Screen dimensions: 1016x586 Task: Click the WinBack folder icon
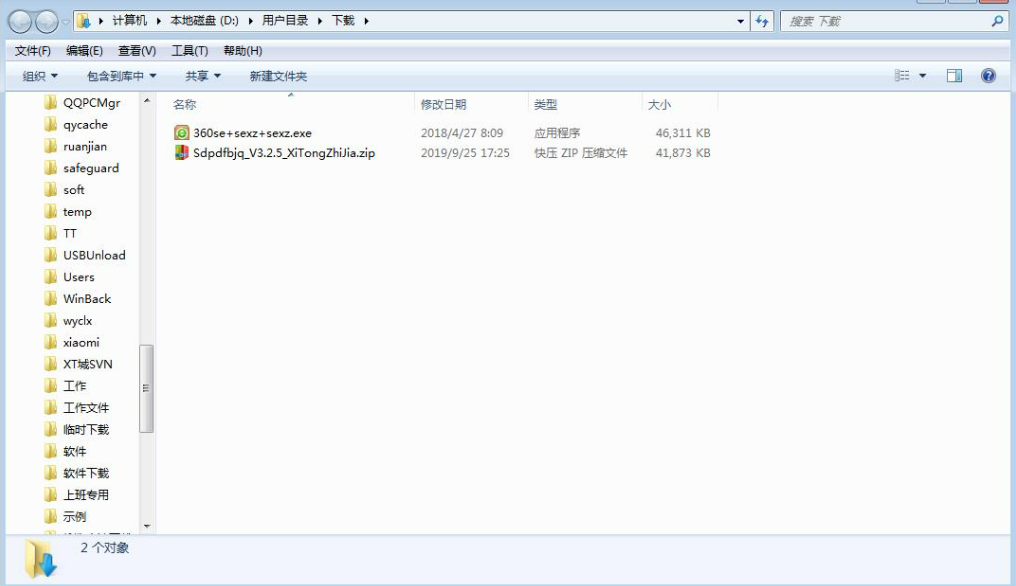pyautogui.click(x=51, y=299)
